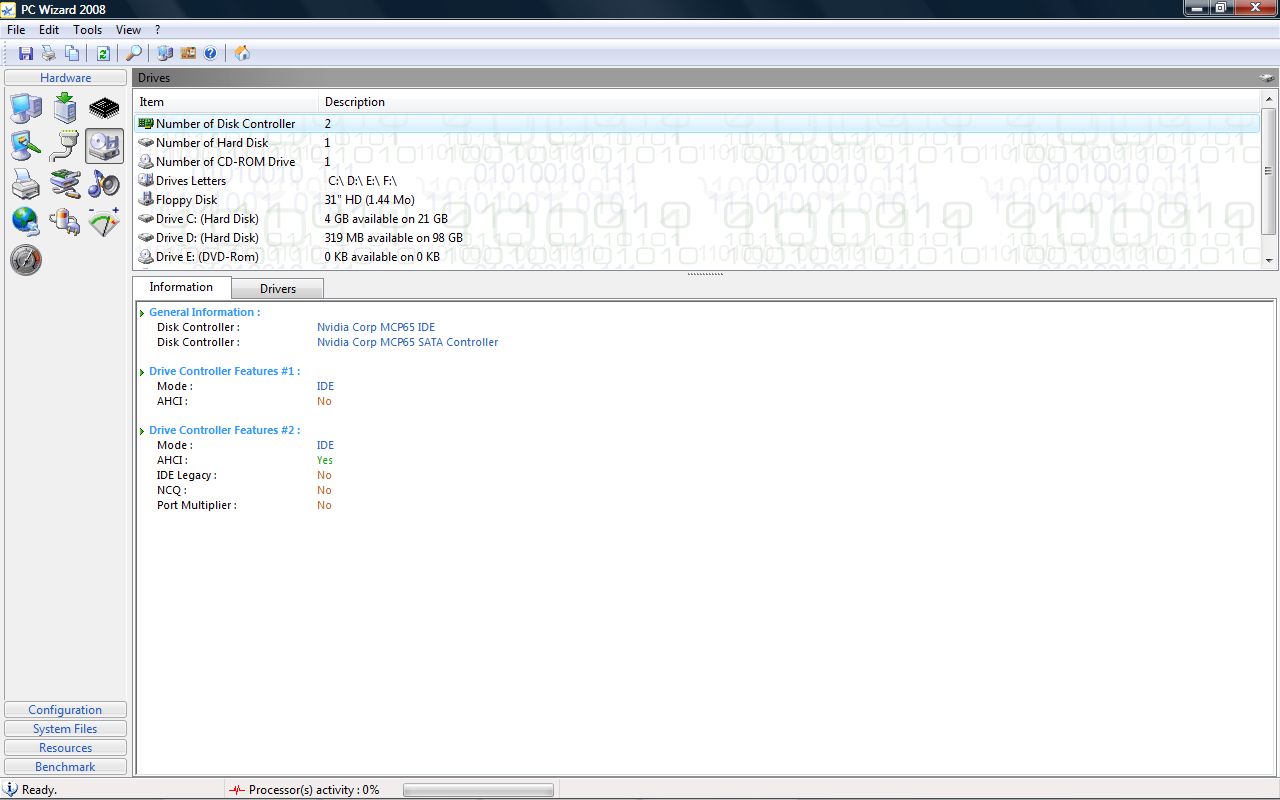
Task: Select Number of Hard Disk row
Action: pyautogui.click(x=697, y=143)
